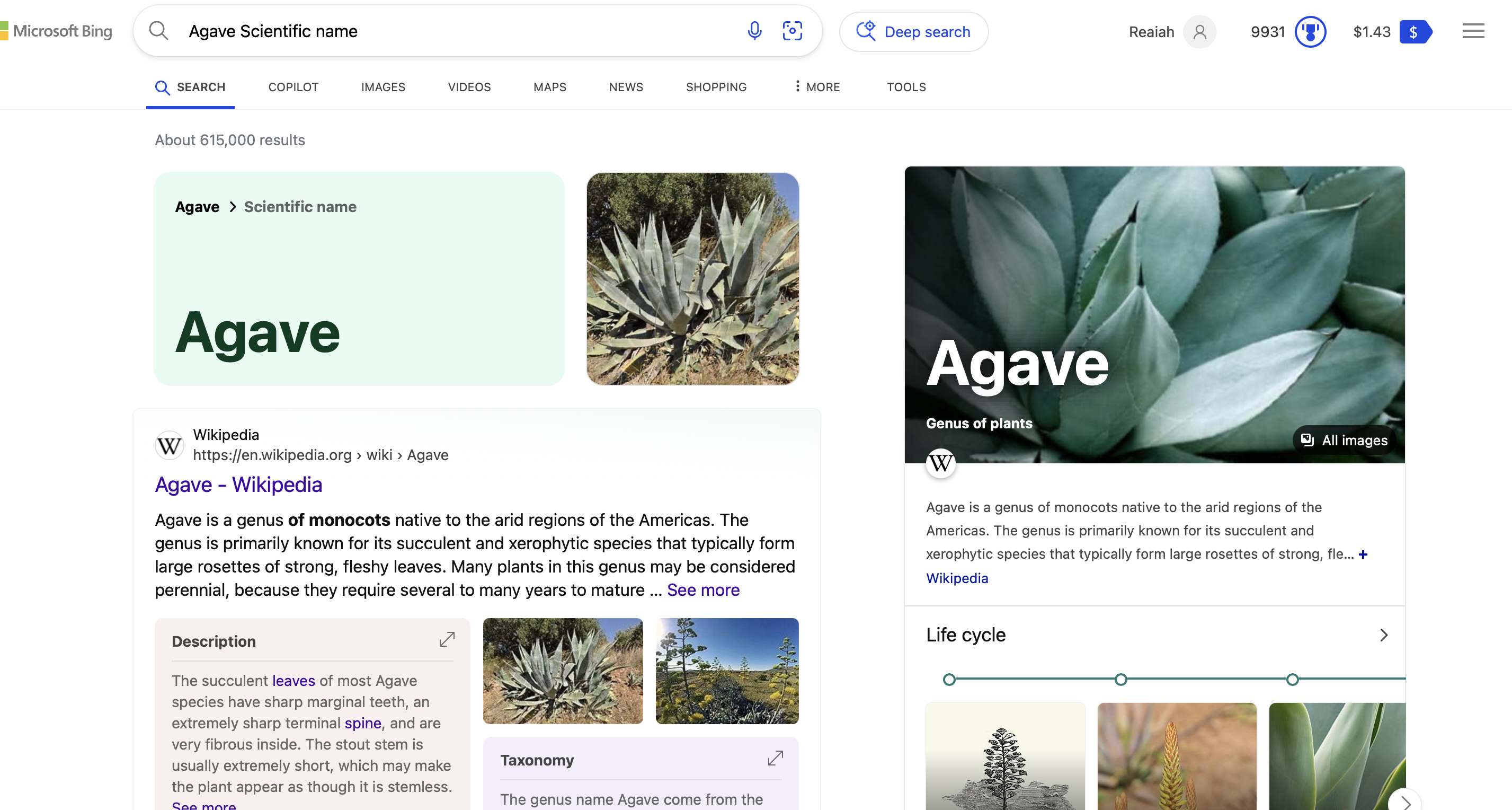Click All images button on panel
This screenshot has height=810, width=1512.
tap(1344, 440)
